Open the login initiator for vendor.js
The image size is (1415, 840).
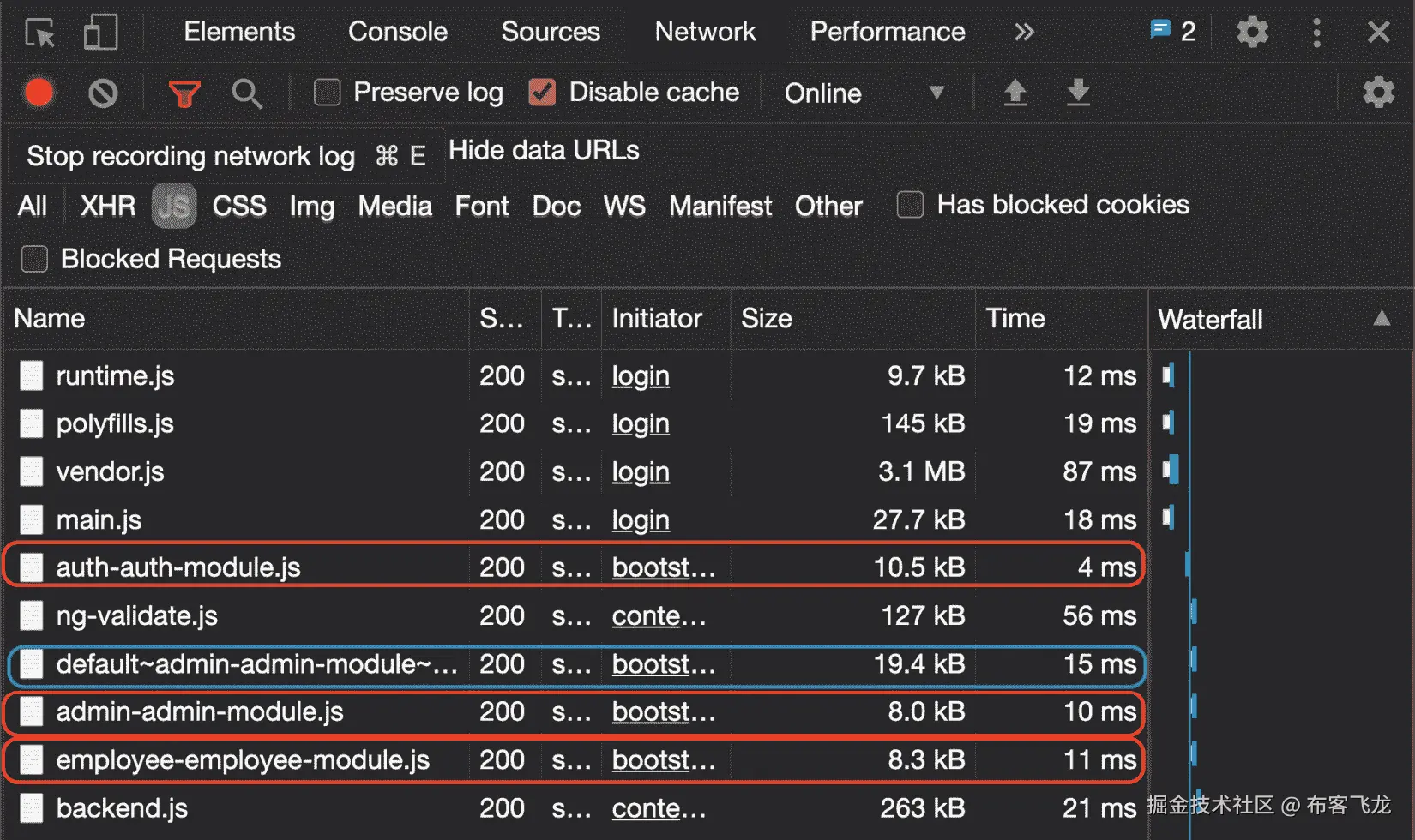coord(640,471)
